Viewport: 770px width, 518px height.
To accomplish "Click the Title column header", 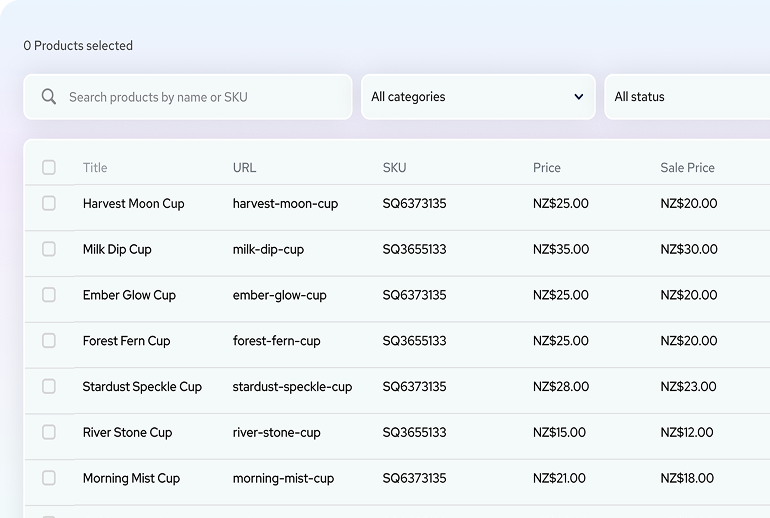I will (x=95, y=168).
